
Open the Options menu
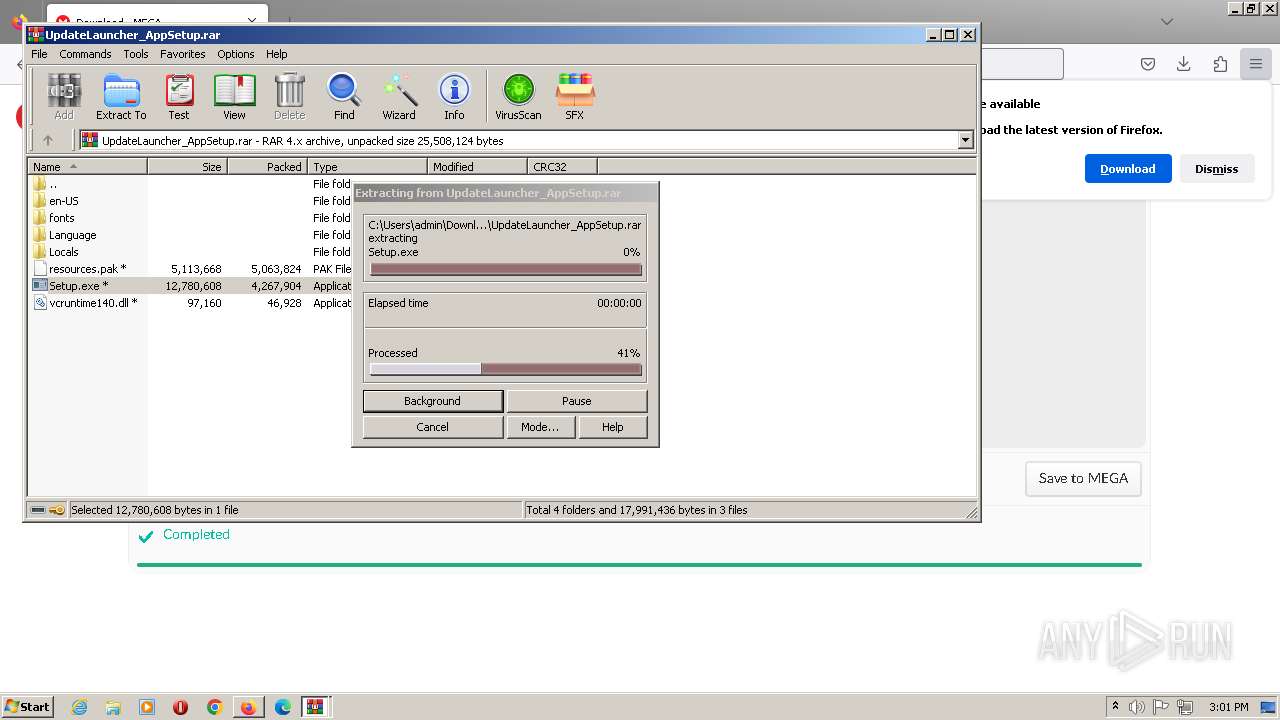pos(236,54)
